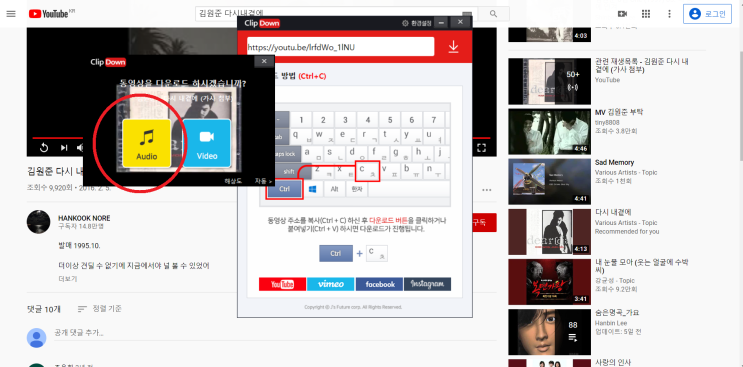This screenshot has width=743, height=367.
Task: Open 숨은명곡_가요 playlist thumbnail
Action: pyautogui.click(x=549, y=332)
